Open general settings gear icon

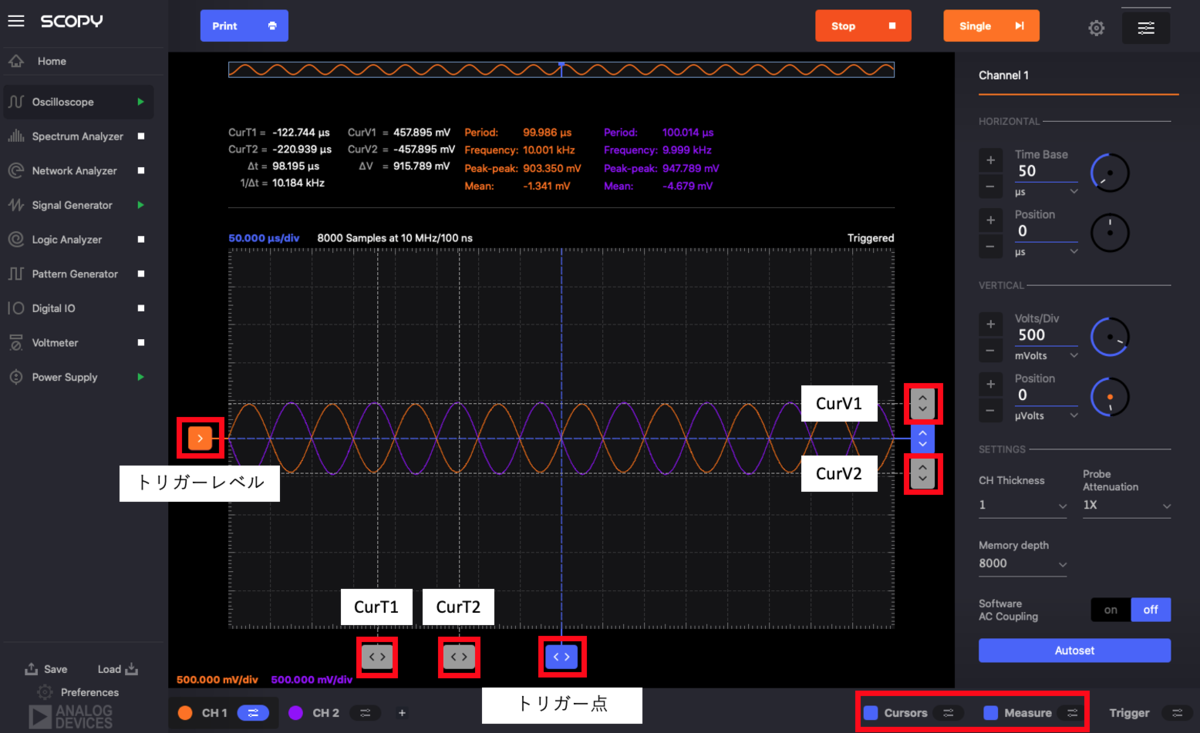[x=1096, y=28]
